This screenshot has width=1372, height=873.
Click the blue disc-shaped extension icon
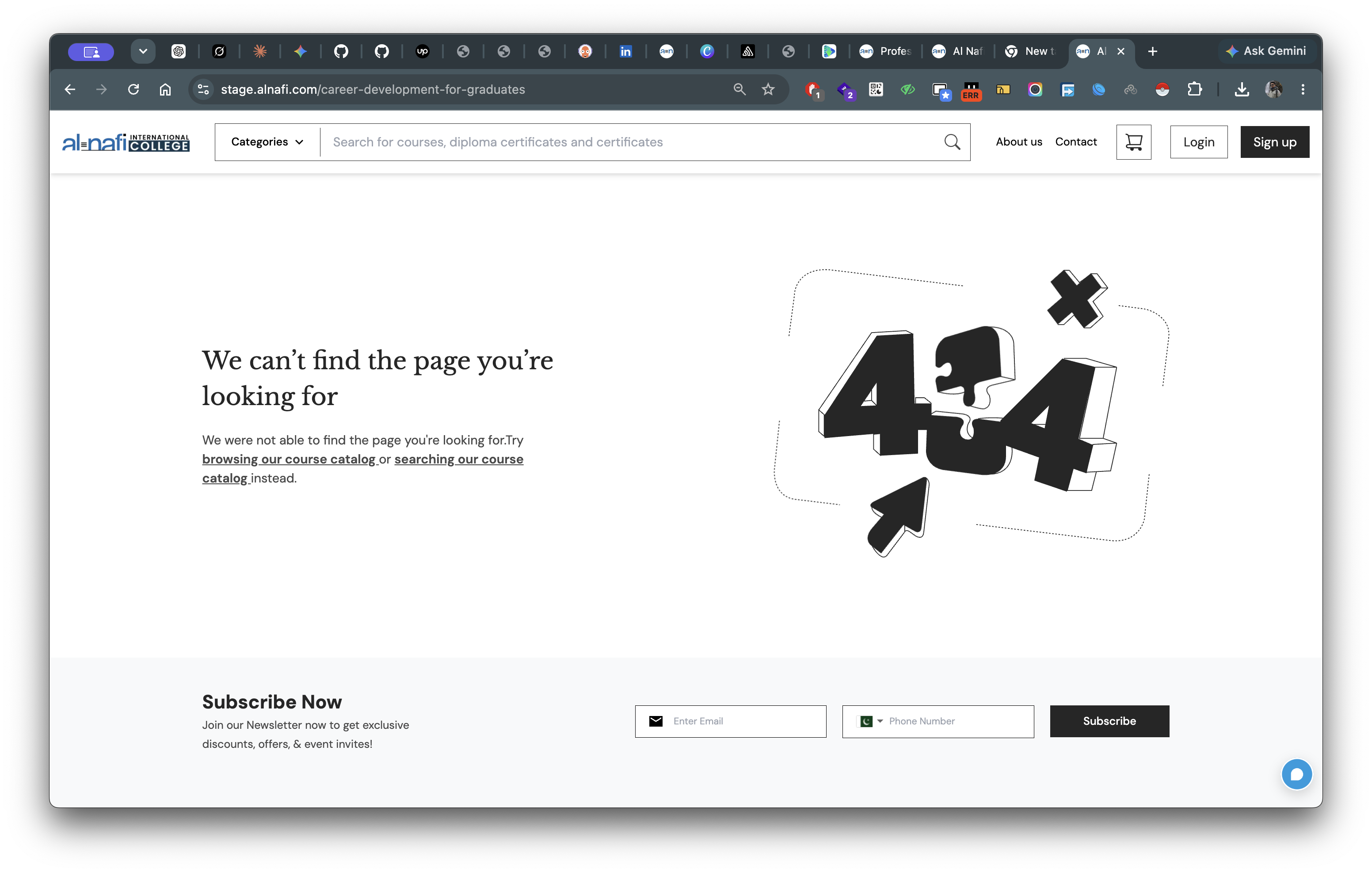1098,89
